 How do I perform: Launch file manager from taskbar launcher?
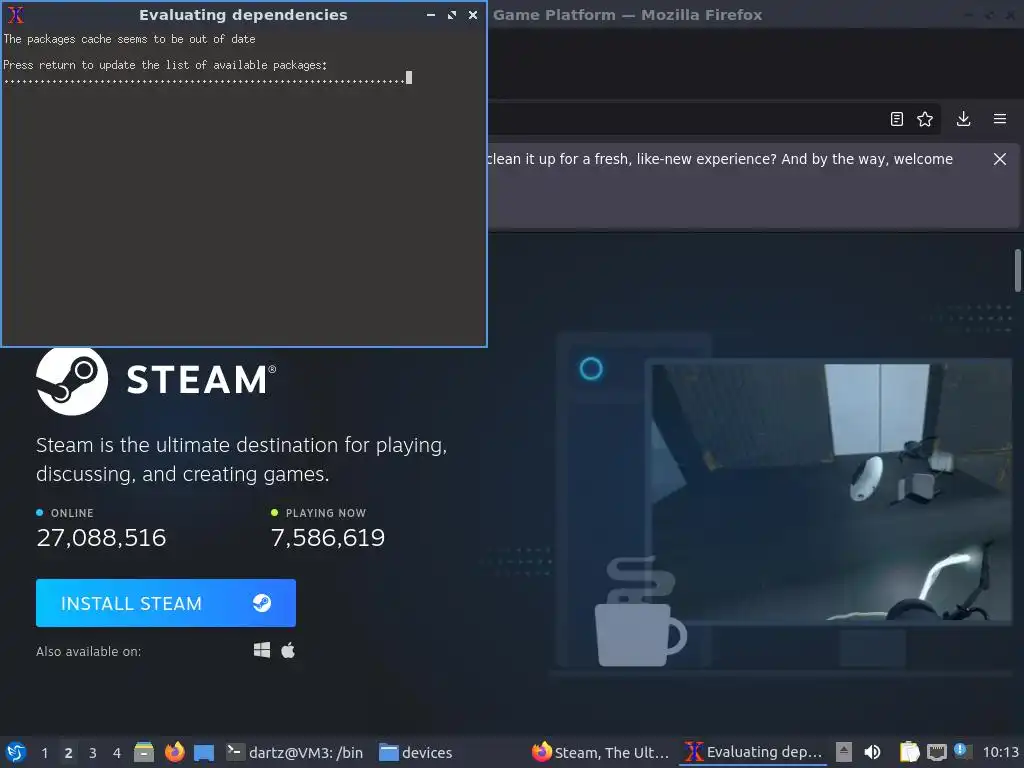point(144,752)
